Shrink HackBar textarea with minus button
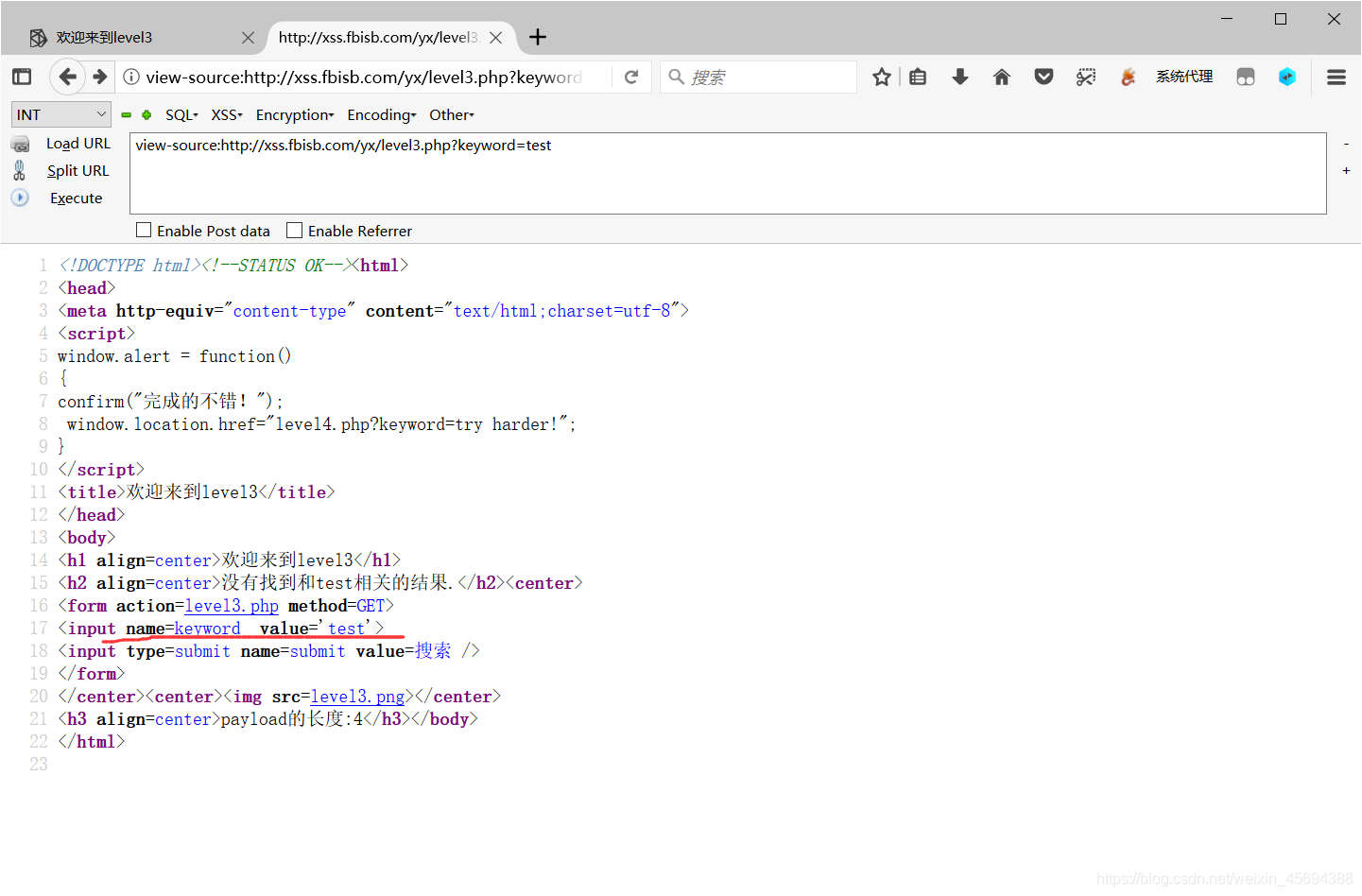The width and height of the screenshot is (1362, 896). coord(1346,144)
